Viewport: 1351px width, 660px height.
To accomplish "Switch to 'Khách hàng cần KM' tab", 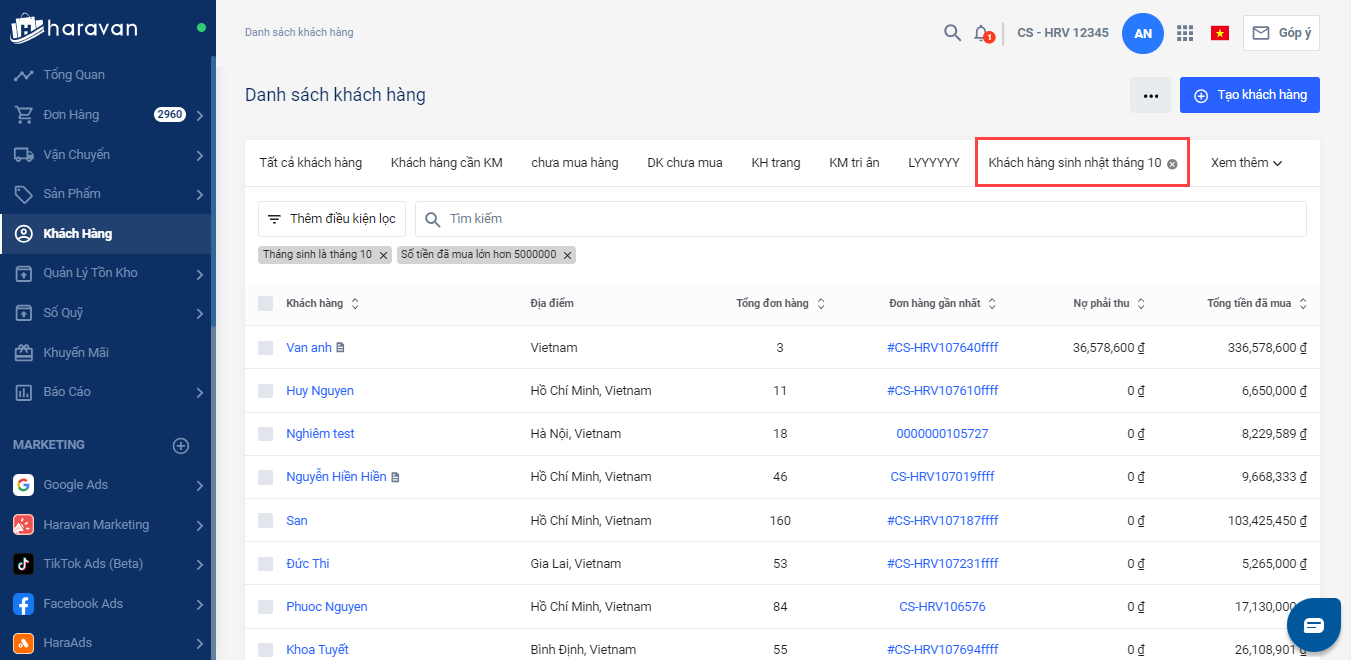I will click(x=446, y=163).
